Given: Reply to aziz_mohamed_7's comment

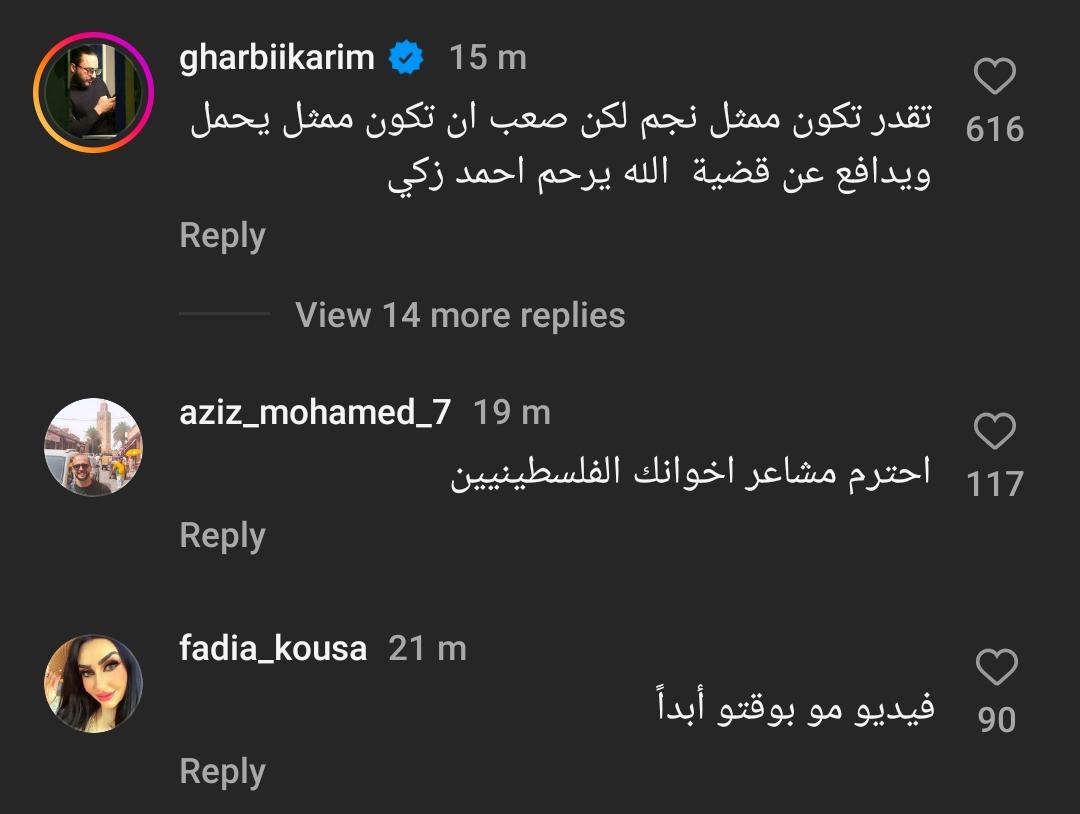Looking at the screenshot, I should (222, 536).
